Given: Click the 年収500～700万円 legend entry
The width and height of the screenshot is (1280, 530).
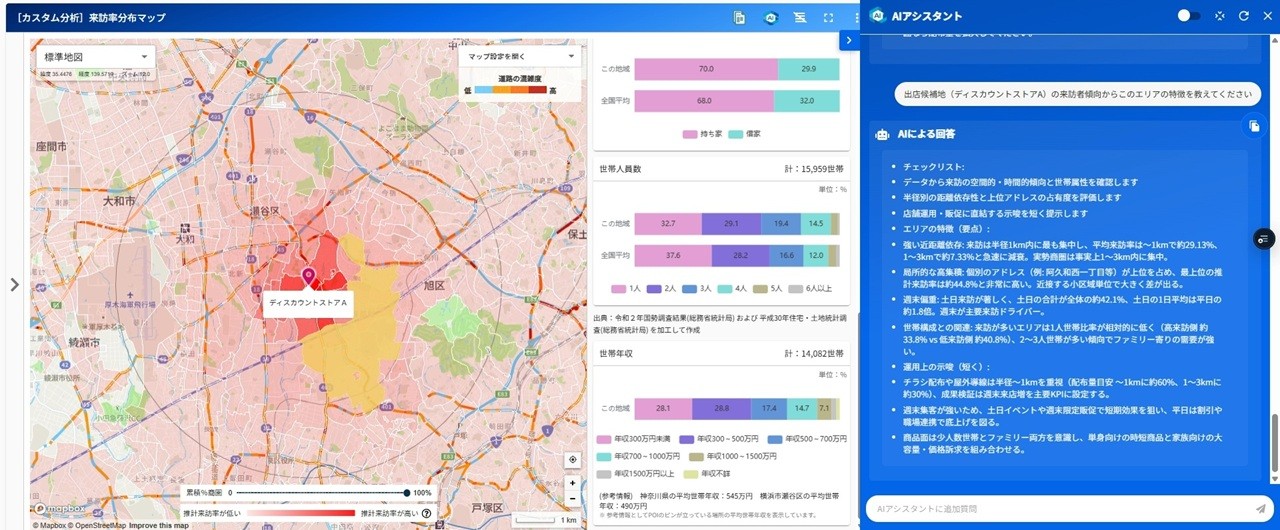Looking at the screenshot, I should click(809, 439).
